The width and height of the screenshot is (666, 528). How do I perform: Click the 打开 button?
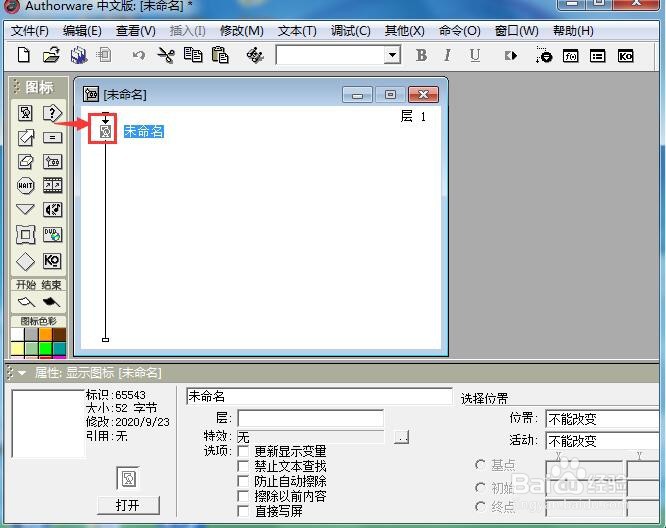[x=128, y=505]
